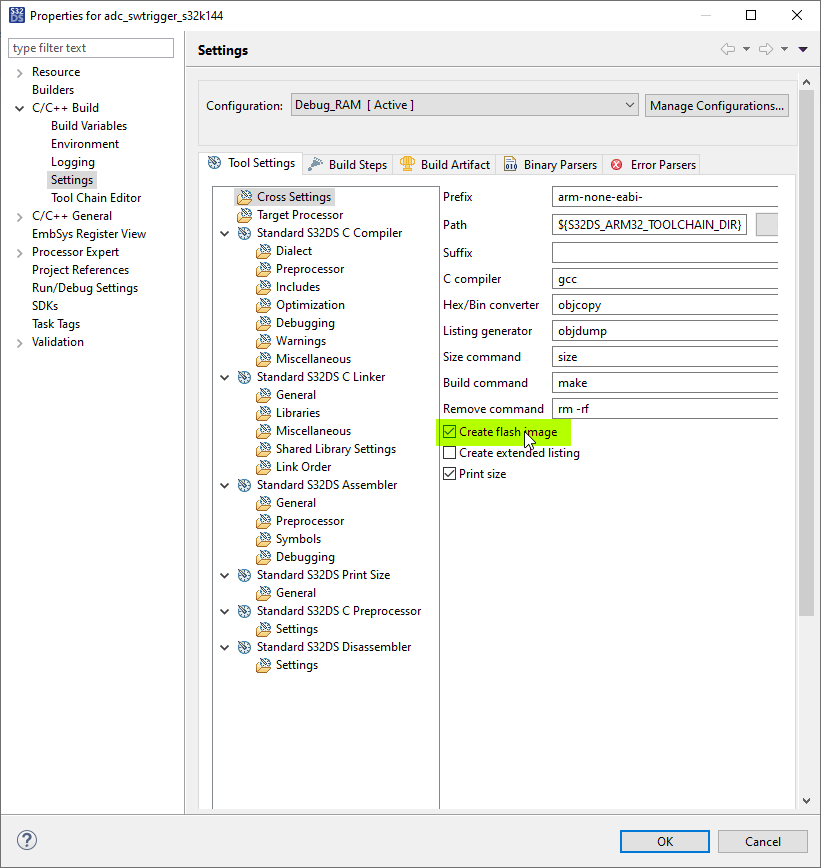This screenshot has width=821, height=868.
Task: Switch to the Build Steps tab
Action: [x=348, y=164]
